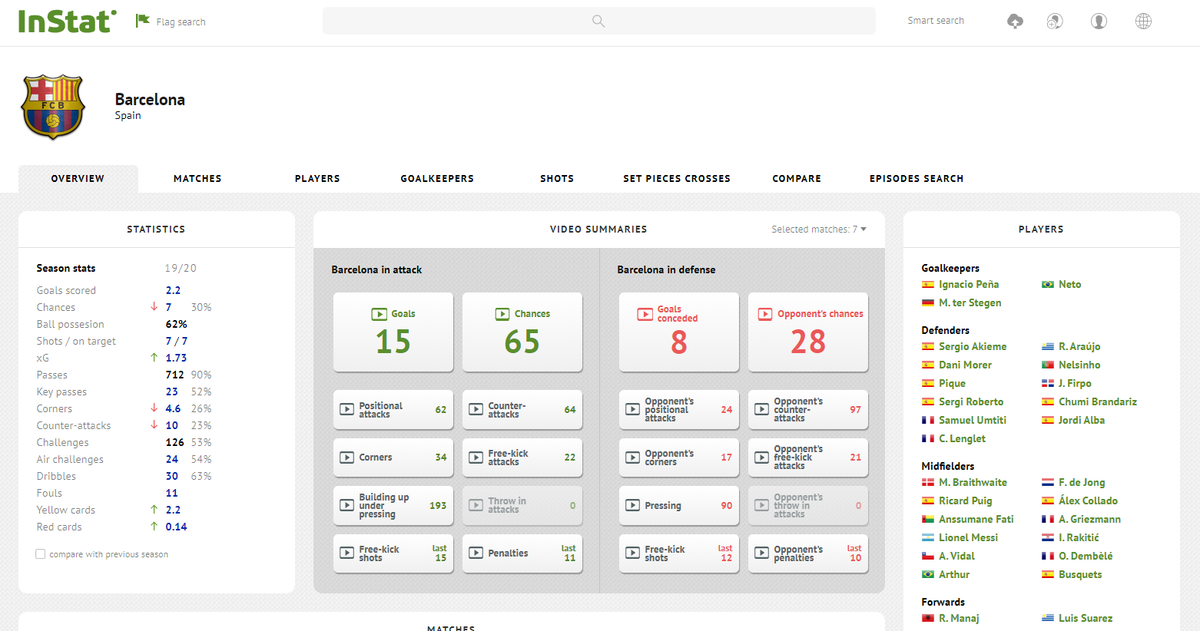The image size is (1200, 631).
Task: Open the user profile icon
Action: [x=1099, y=21]
